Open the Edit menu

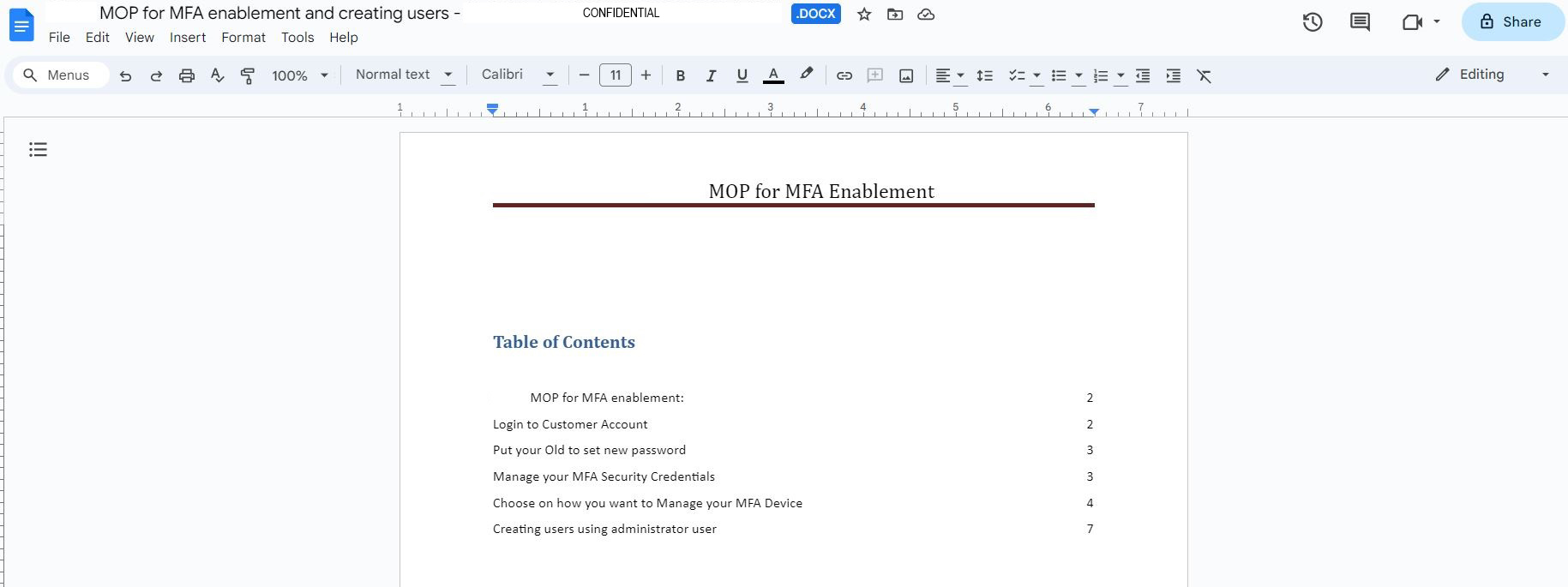(x=98, y=38)
